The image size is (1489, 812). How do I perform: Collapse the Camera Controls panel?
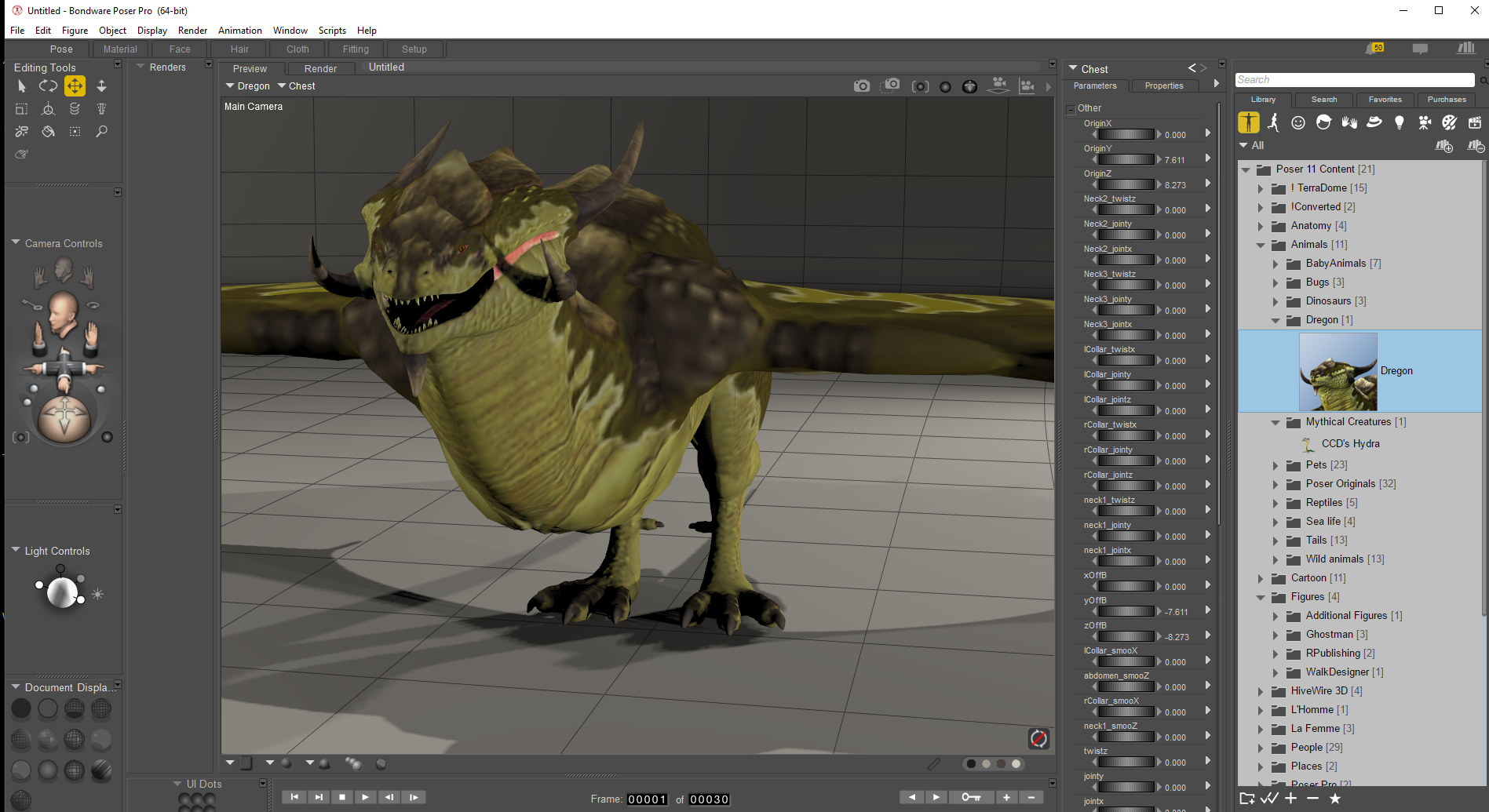click(16, 243)
